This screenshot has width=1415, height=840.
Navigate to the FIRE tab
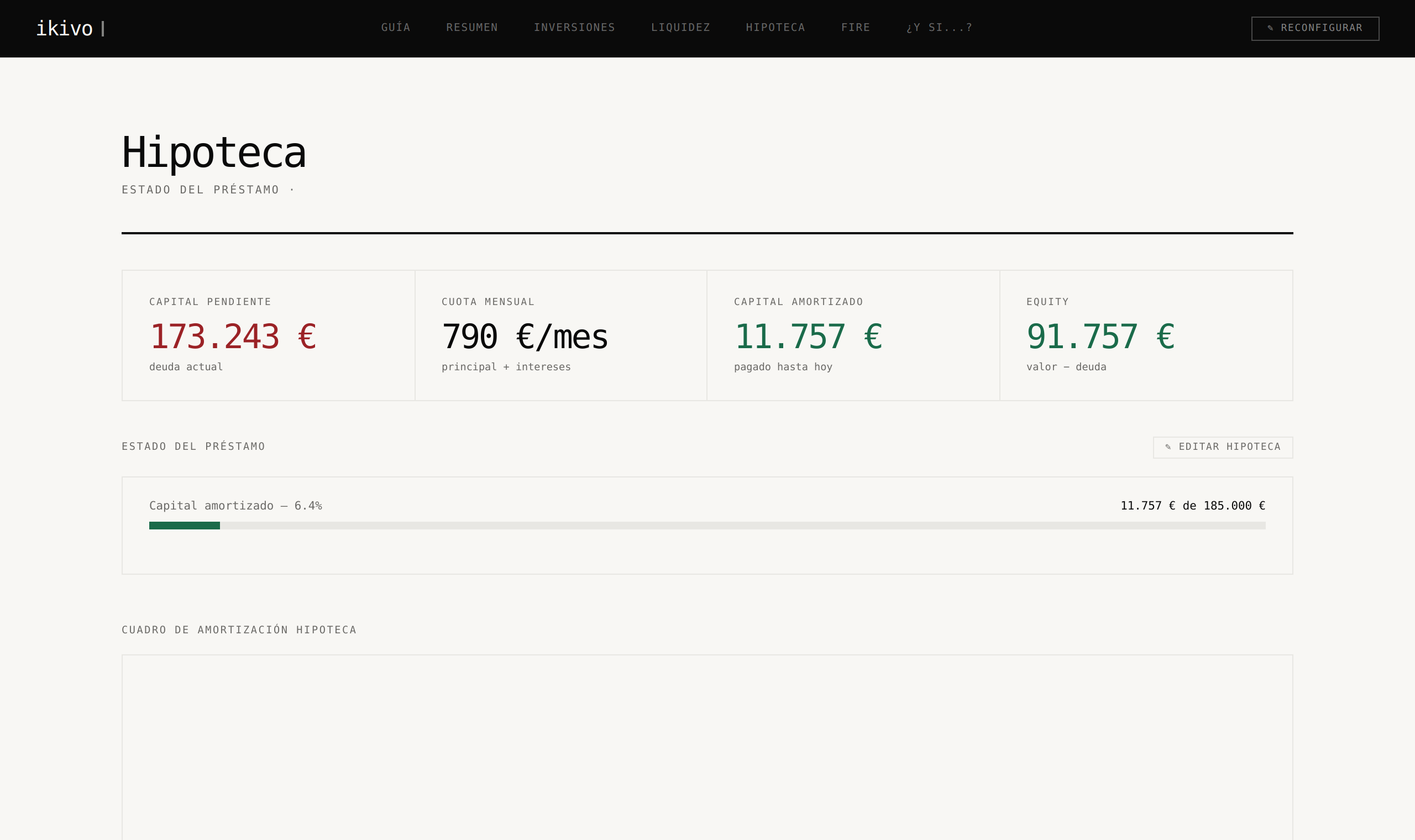point(856,27)
